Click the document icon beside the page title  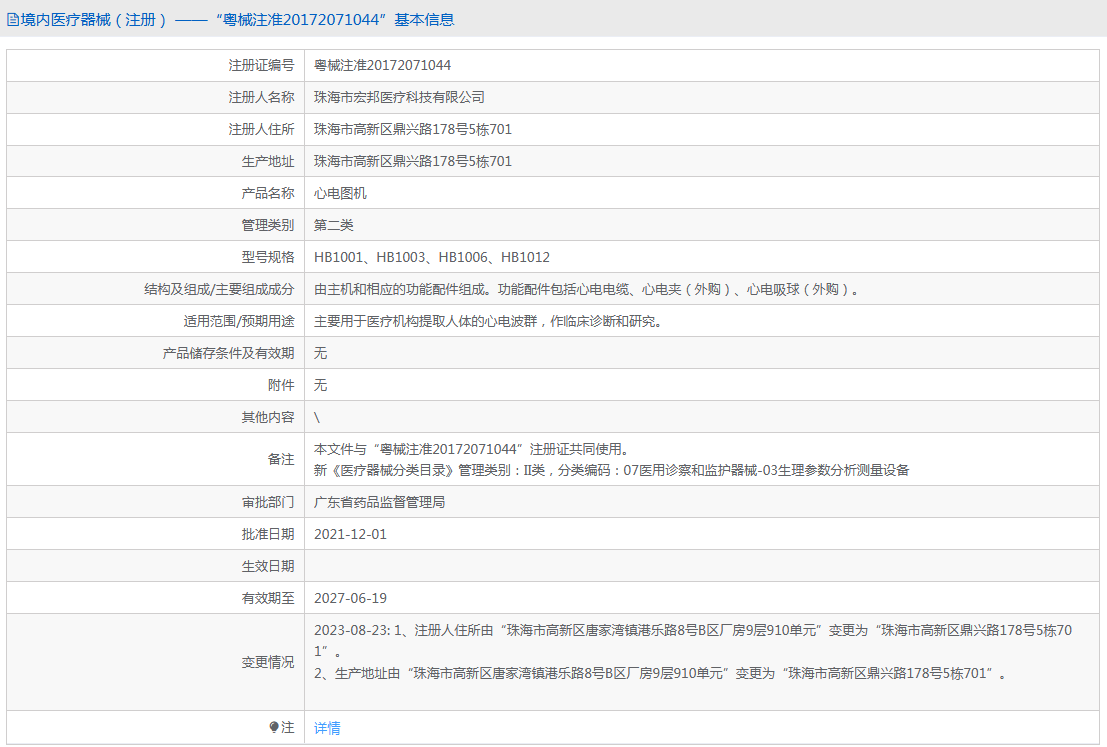coord(13,20)
